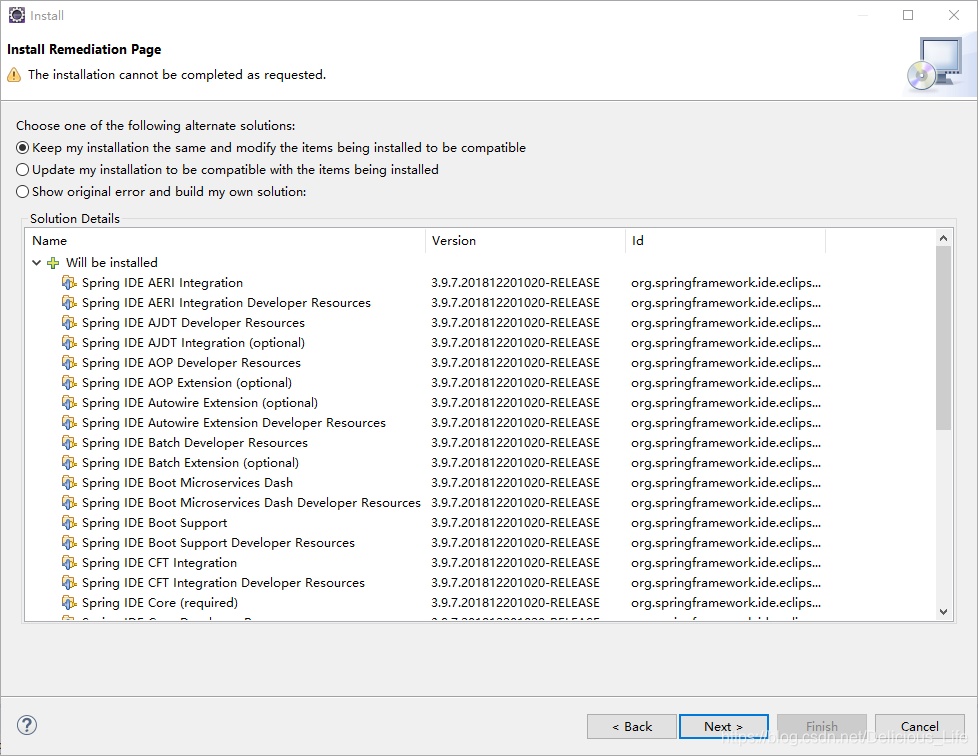Select Spring IDE Batch Developer Resources row
The width and height of the screenshot is (978, 756).
[x=195, y=442]
